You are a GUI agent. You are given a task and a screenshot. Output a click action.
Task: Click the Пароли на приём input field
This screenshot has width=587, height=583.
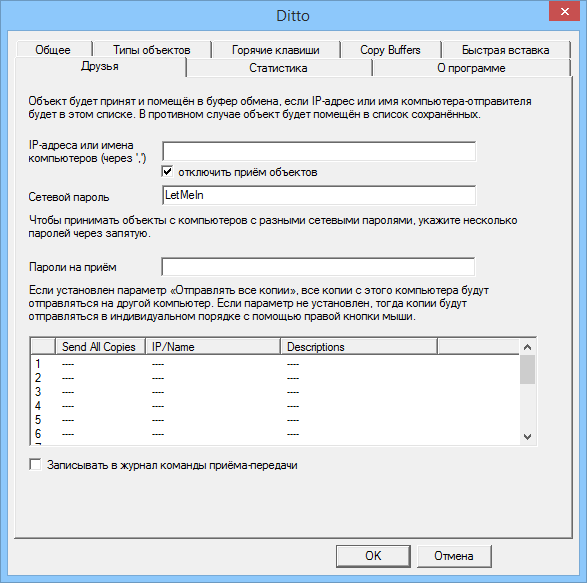pos(318,267)
